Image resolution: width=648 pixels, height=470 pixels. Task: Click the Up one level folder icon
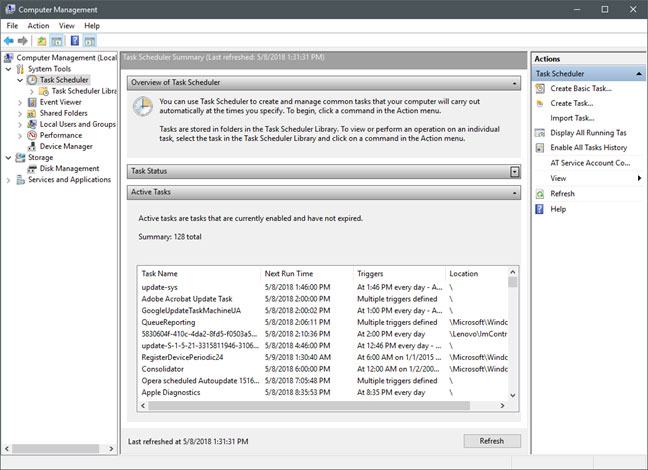tap(42, 41)
